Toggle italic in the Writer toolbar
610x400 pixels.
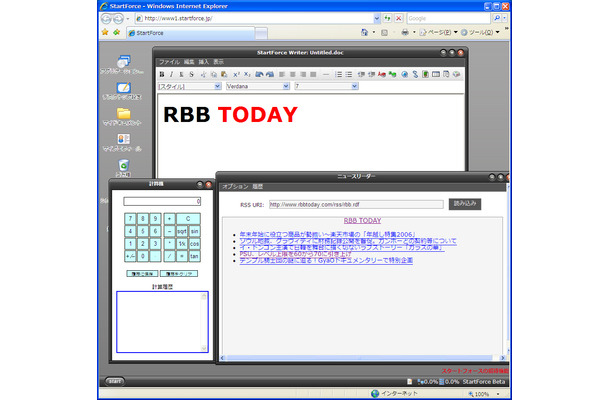[x=171, y=74]
